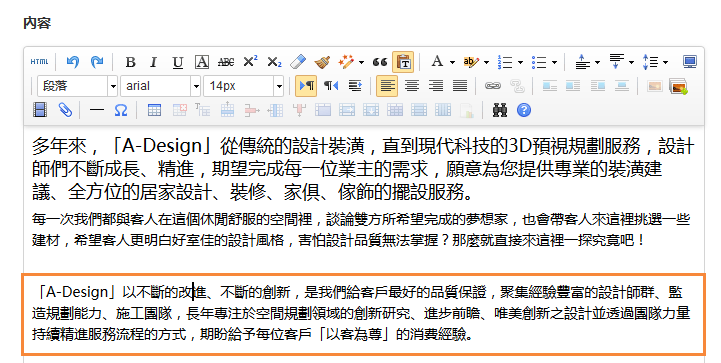Viewport: 721px width, 363px height.
Task: Click the spacing before paragraph icon
Action: 583,62
